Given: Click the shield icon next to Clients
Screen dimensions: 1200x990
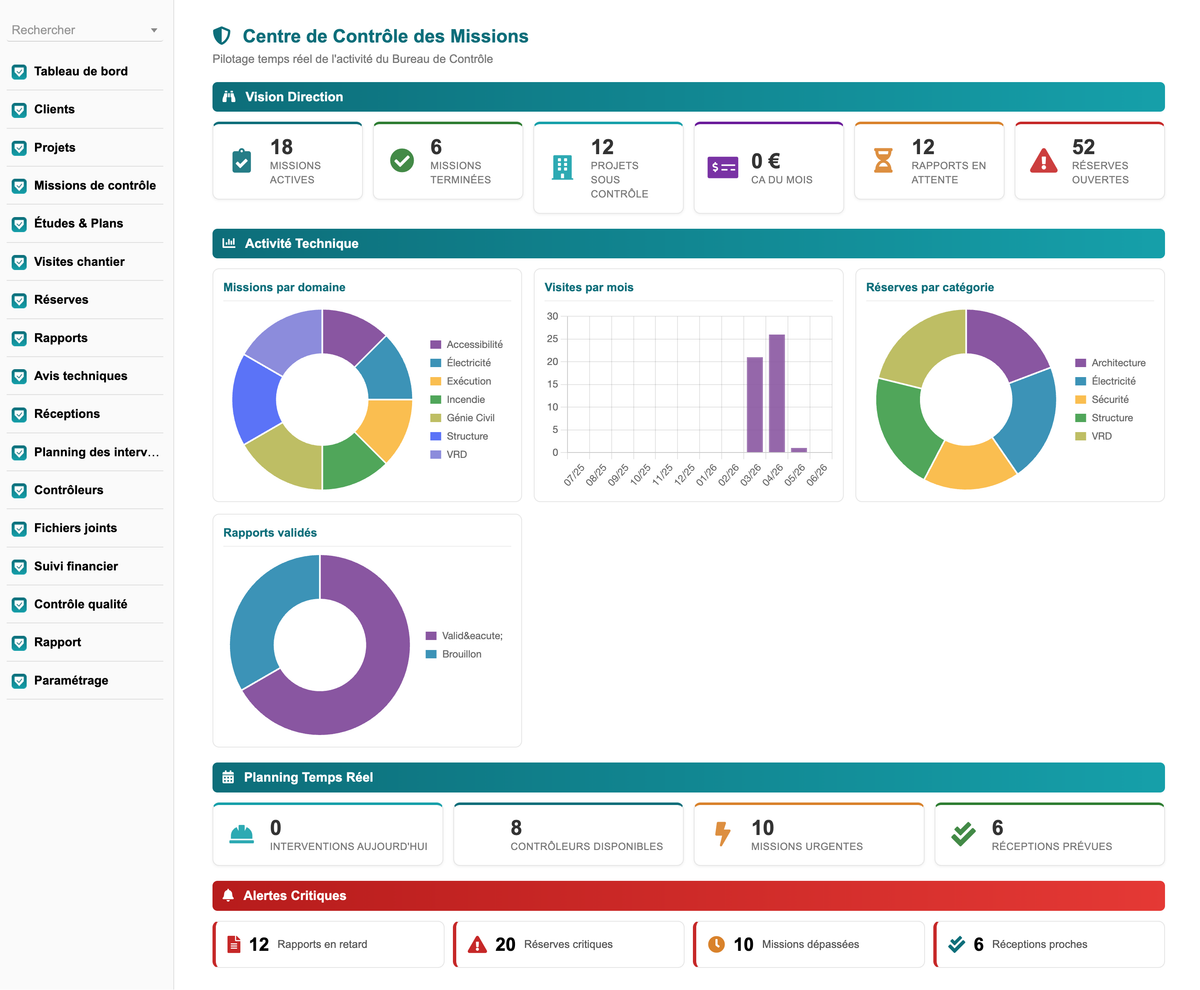Looking at the screenshot, I should point(18,110).
